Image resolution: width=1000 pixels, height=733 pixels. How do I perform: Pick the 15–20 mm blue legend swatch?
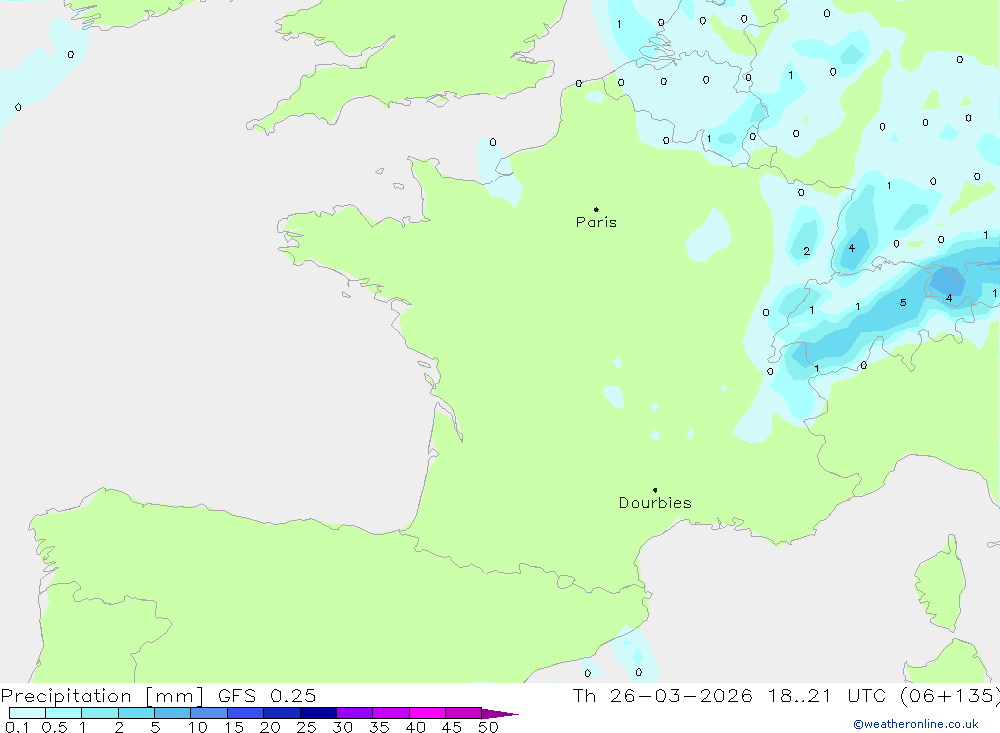click(246, 713)
